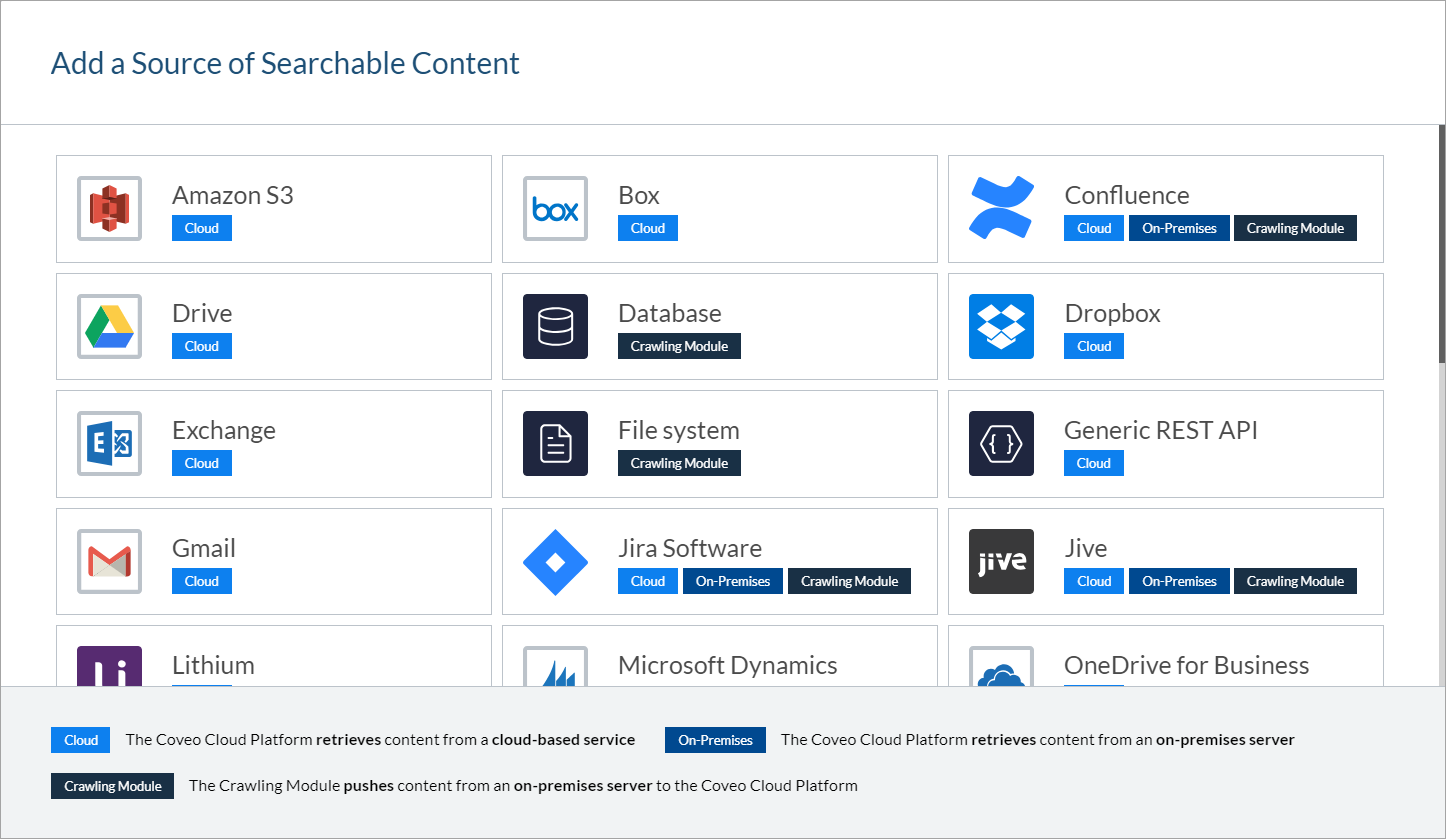1446x839 pixels.
Task: Open the Jive source title
Action: [1086, 548]
